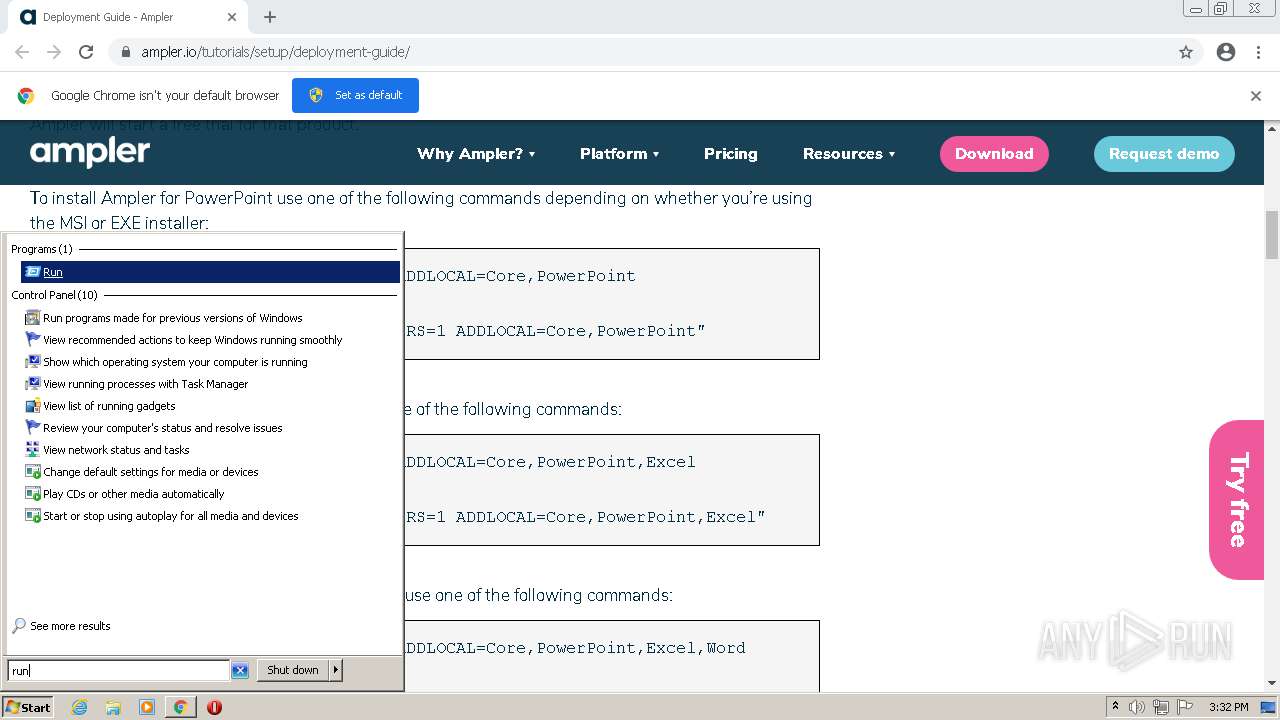Open the Pricing page
The image size is (1280, 720).
point(730,153)
